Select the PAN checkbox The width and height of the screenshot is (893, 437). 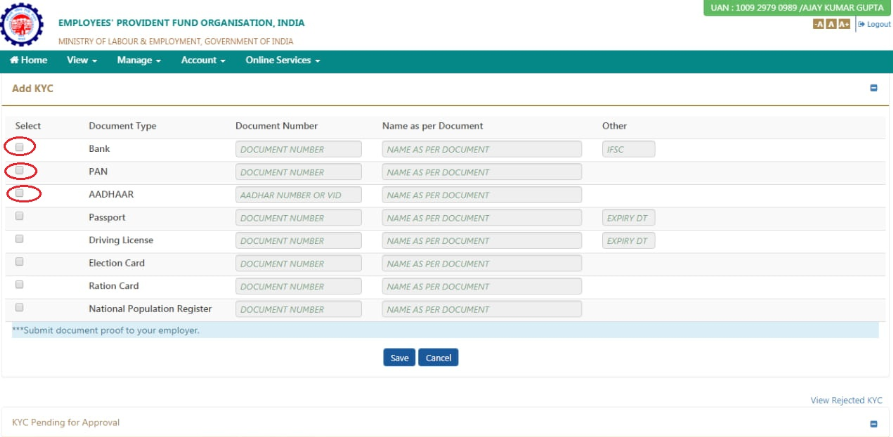[19, 170]
